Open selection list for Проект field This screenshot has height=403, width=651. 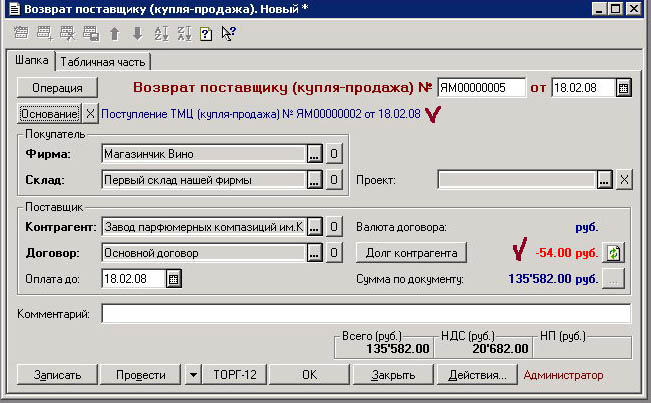[604, 180]
